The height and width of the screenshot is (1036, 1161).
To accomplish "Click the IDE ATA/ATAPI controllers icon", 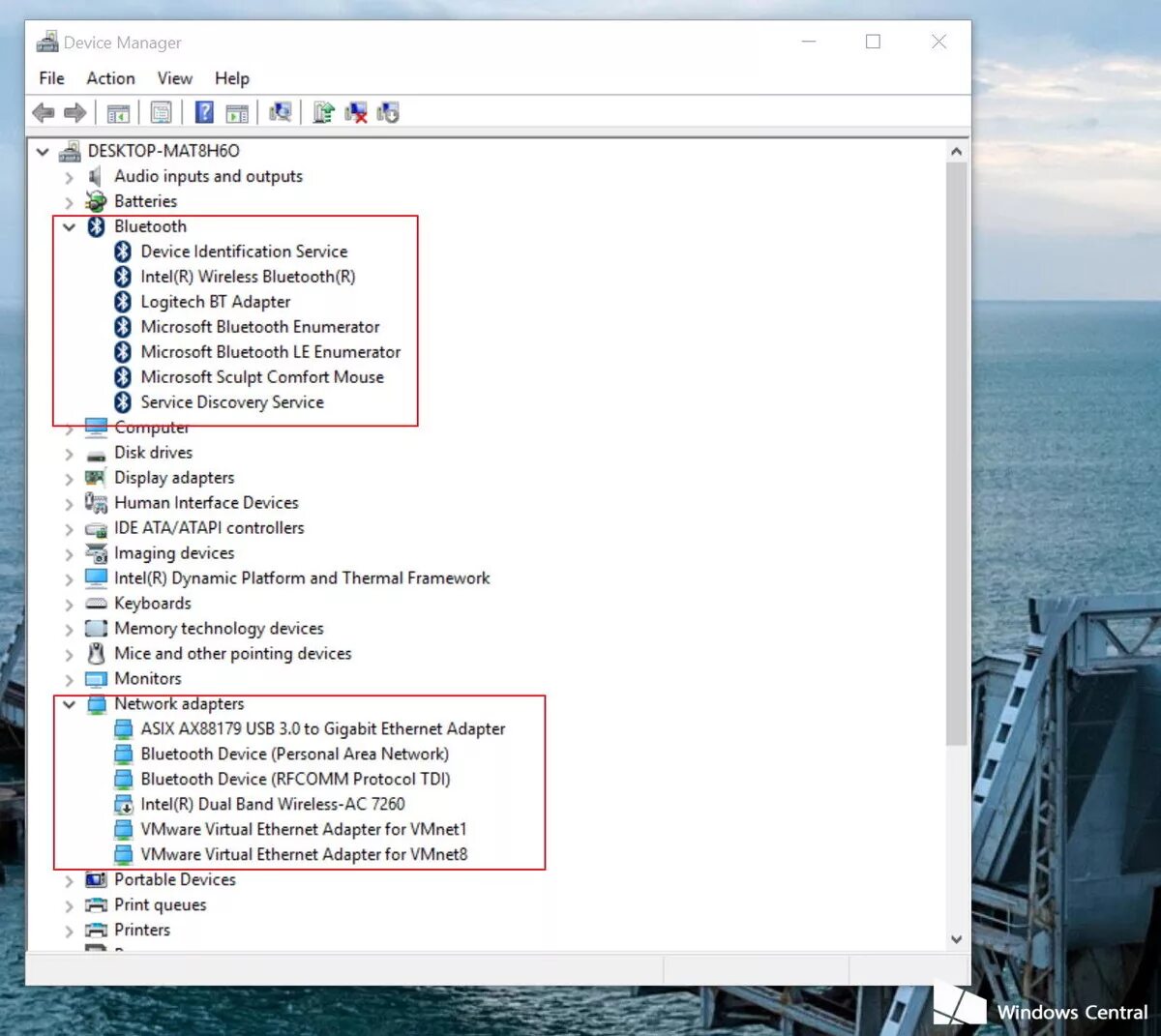I will [96, 529].
